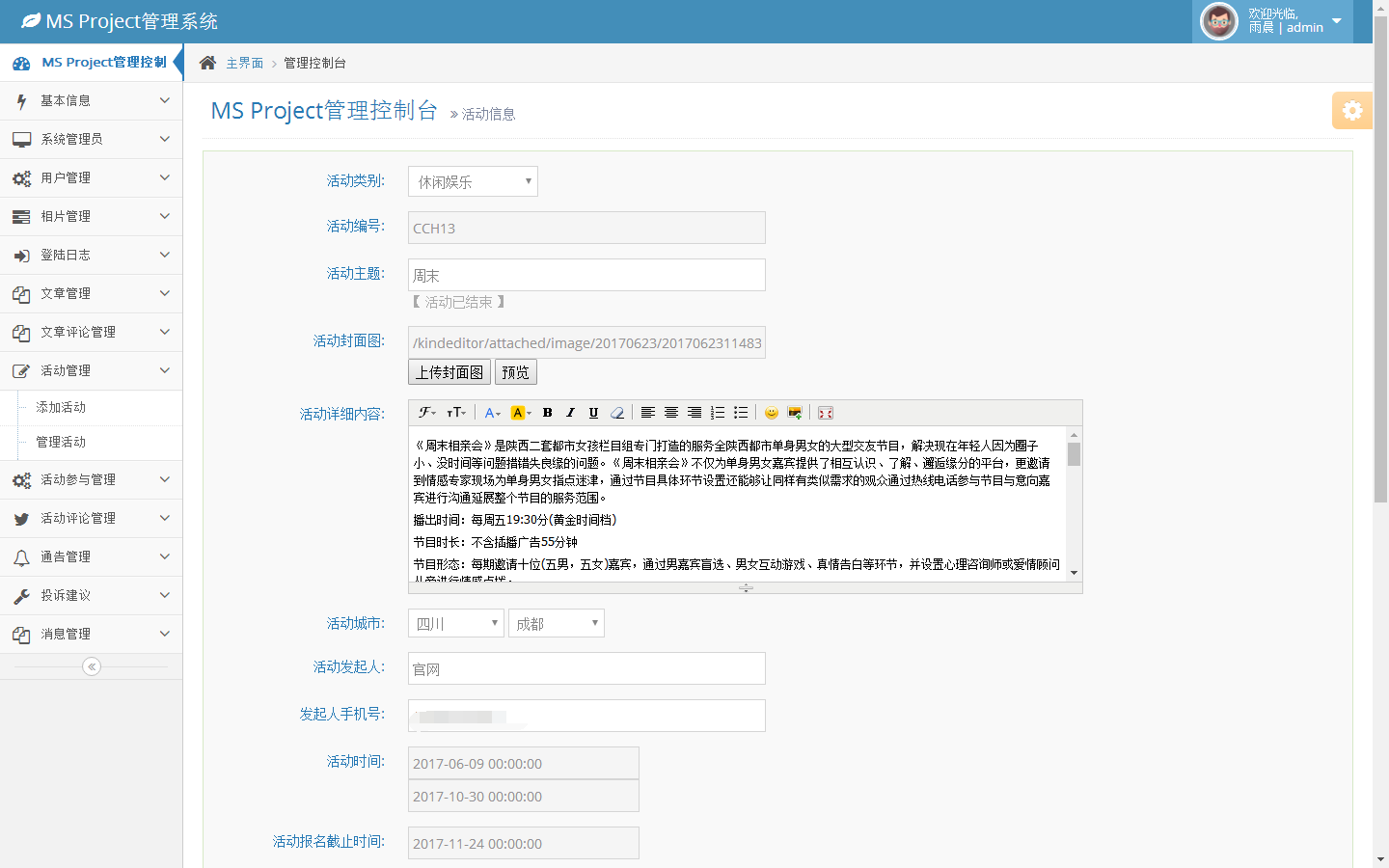Viewport: 1389px width, 868px height.
Task: Toggle italic formatting in the editor
Action: (x=570, y=413)
